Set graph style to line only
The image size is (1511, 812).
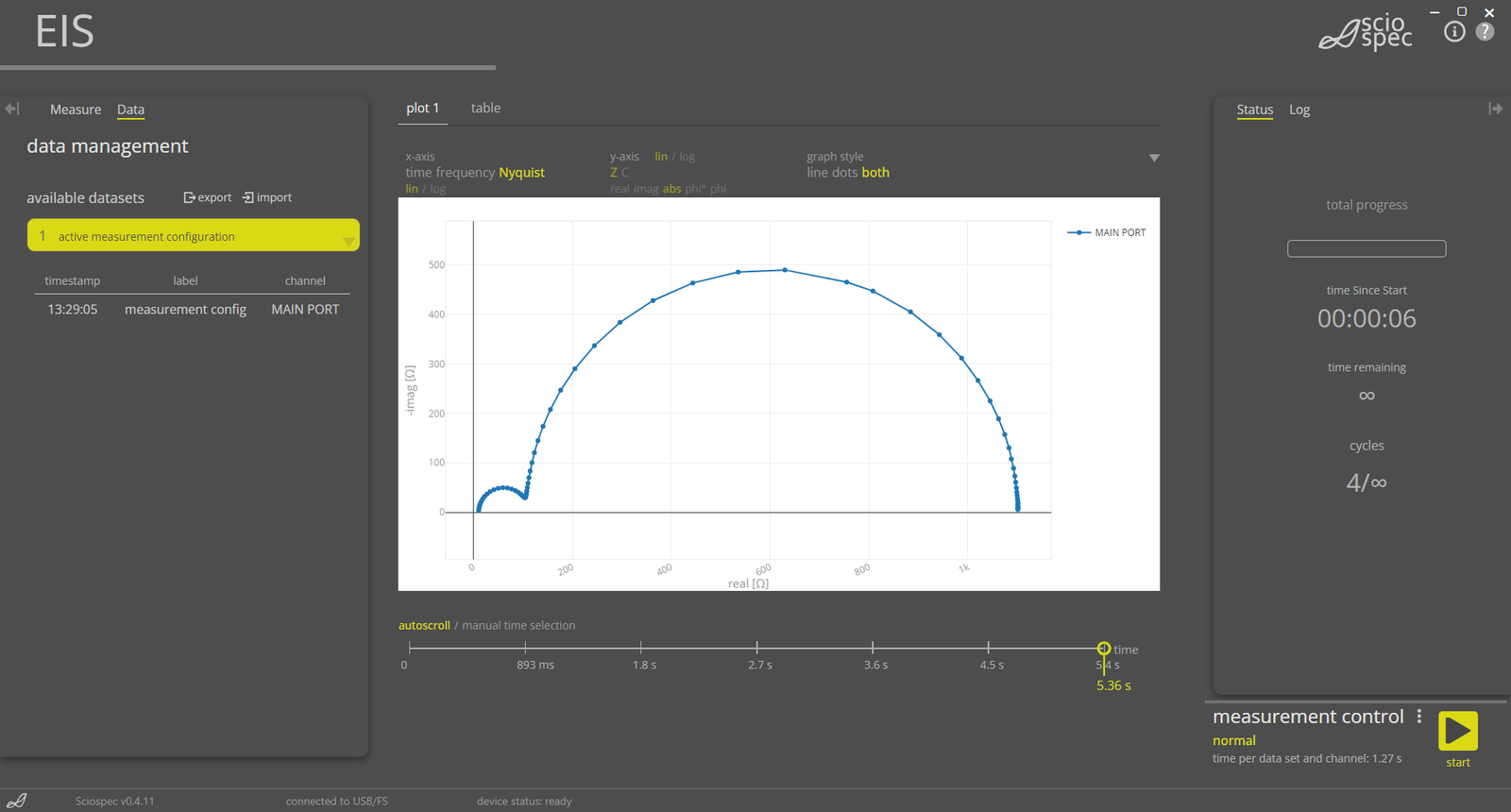(x=818, y=173)
